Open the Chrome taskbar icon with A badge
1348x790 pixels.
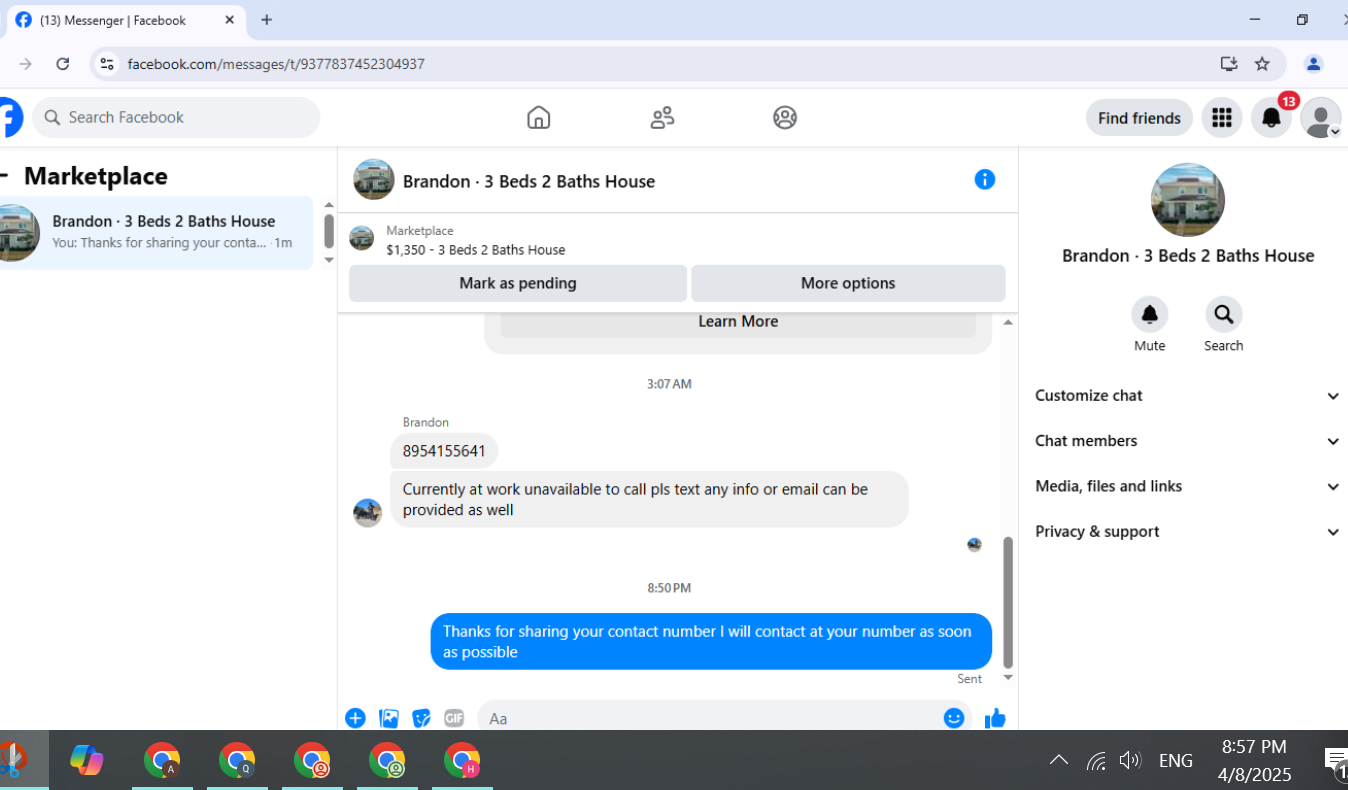pos(162,761)
